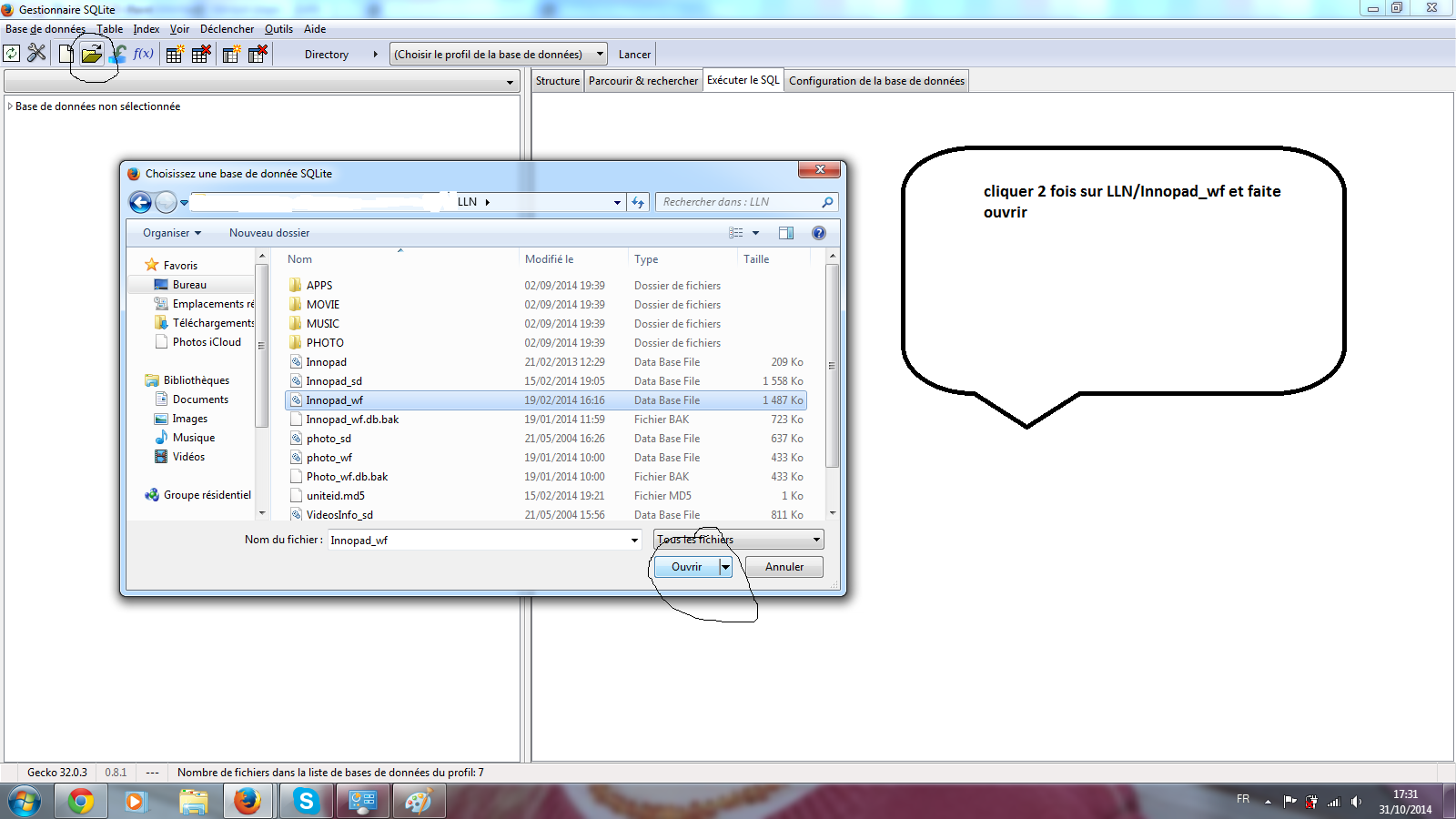This screenshot has width=1456, height=819.
Task: Click the Connect Database open-folder icon
Action: click(x=91, y=55)
